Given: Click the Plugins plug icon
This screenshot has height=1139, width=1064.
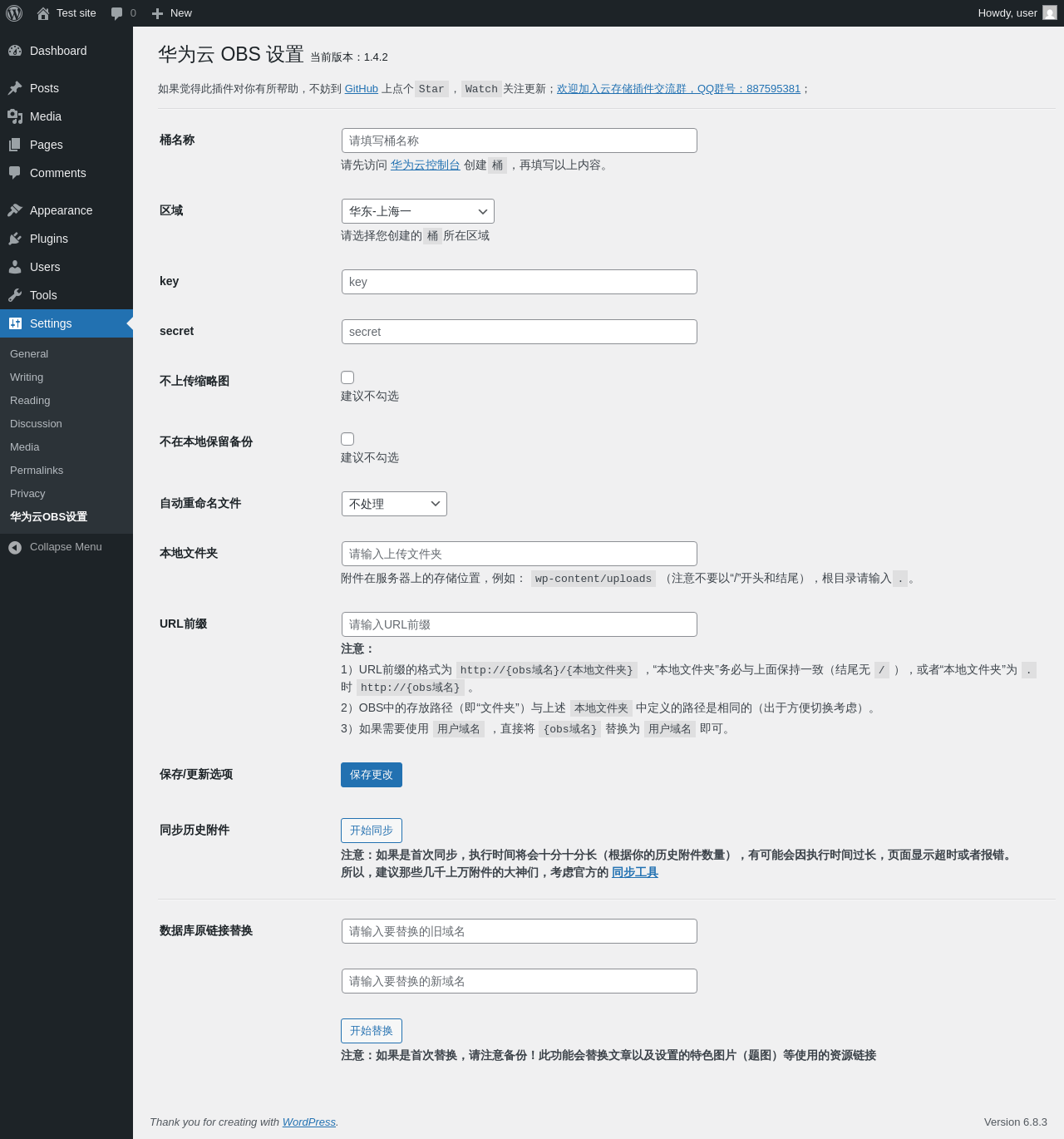Looking at the screenshot, I should point(15,239).
